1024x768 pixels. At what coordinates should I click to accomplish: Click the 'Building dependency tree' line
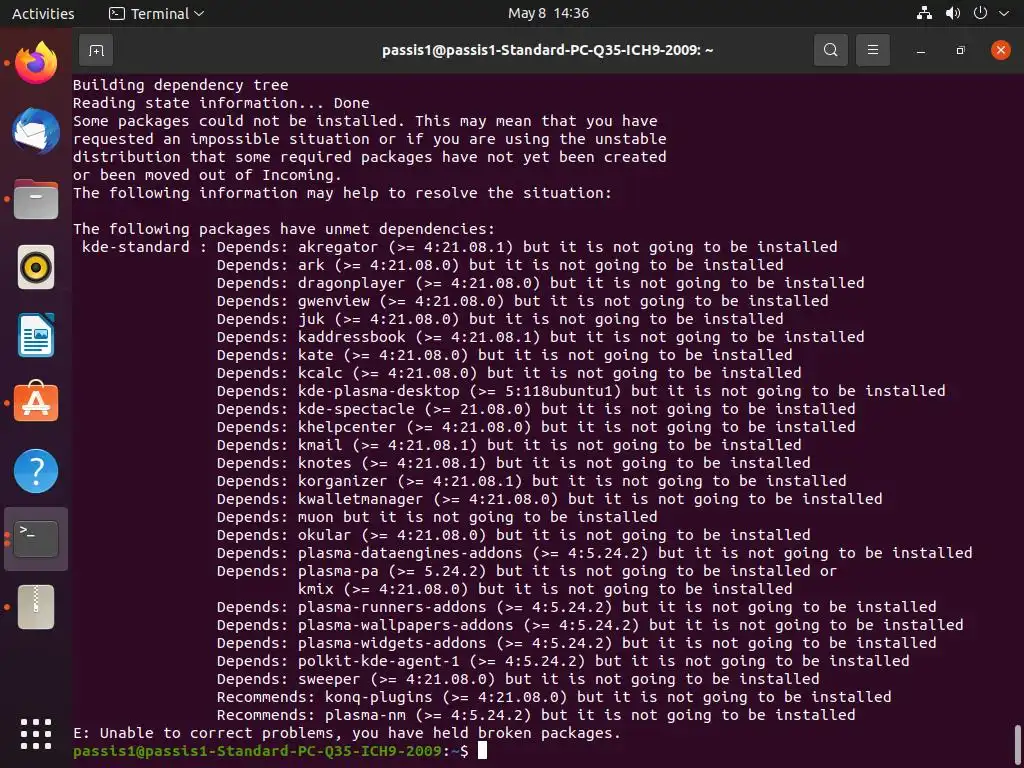[x=181, y=85]
